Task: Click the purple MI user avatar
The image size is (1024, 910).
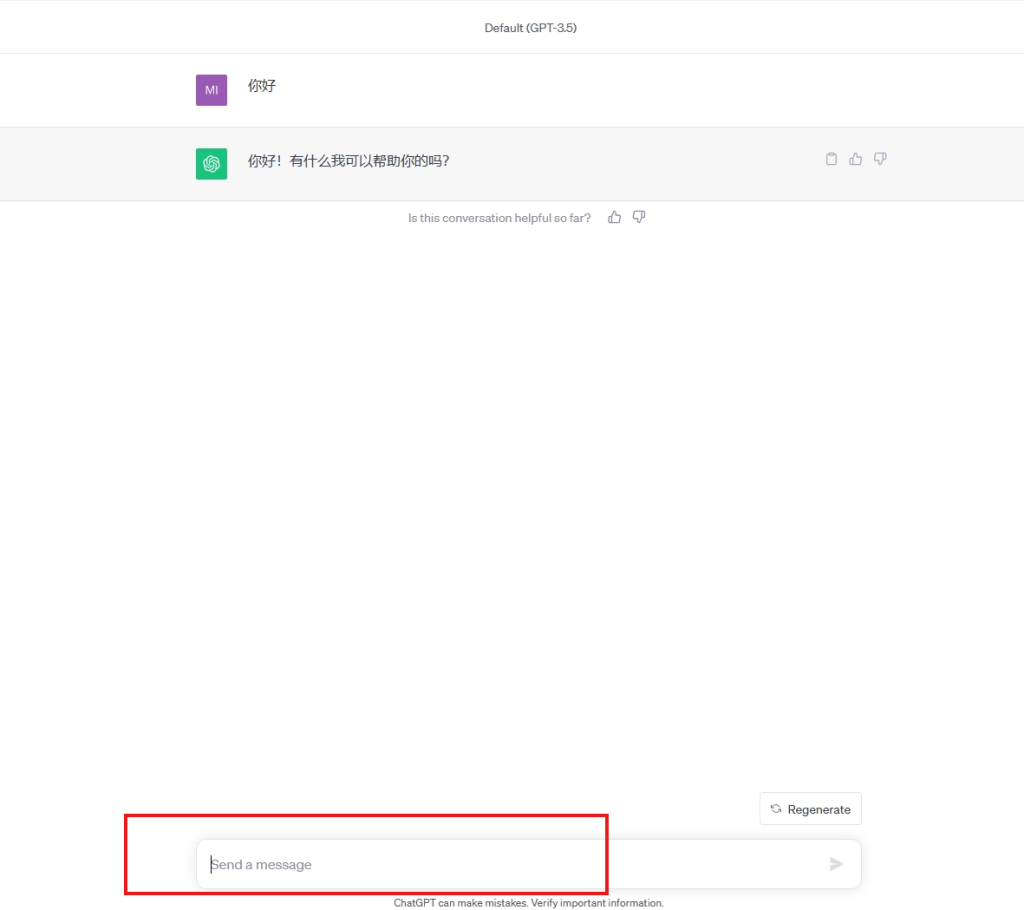Action: coord(211,90)
